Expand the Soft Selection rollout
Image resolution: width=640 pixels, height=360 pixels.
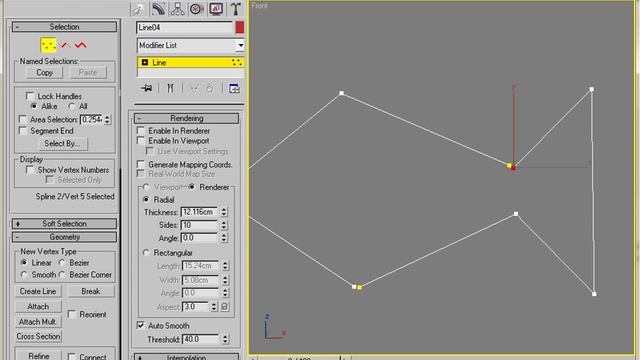click(x=64, y=224)
